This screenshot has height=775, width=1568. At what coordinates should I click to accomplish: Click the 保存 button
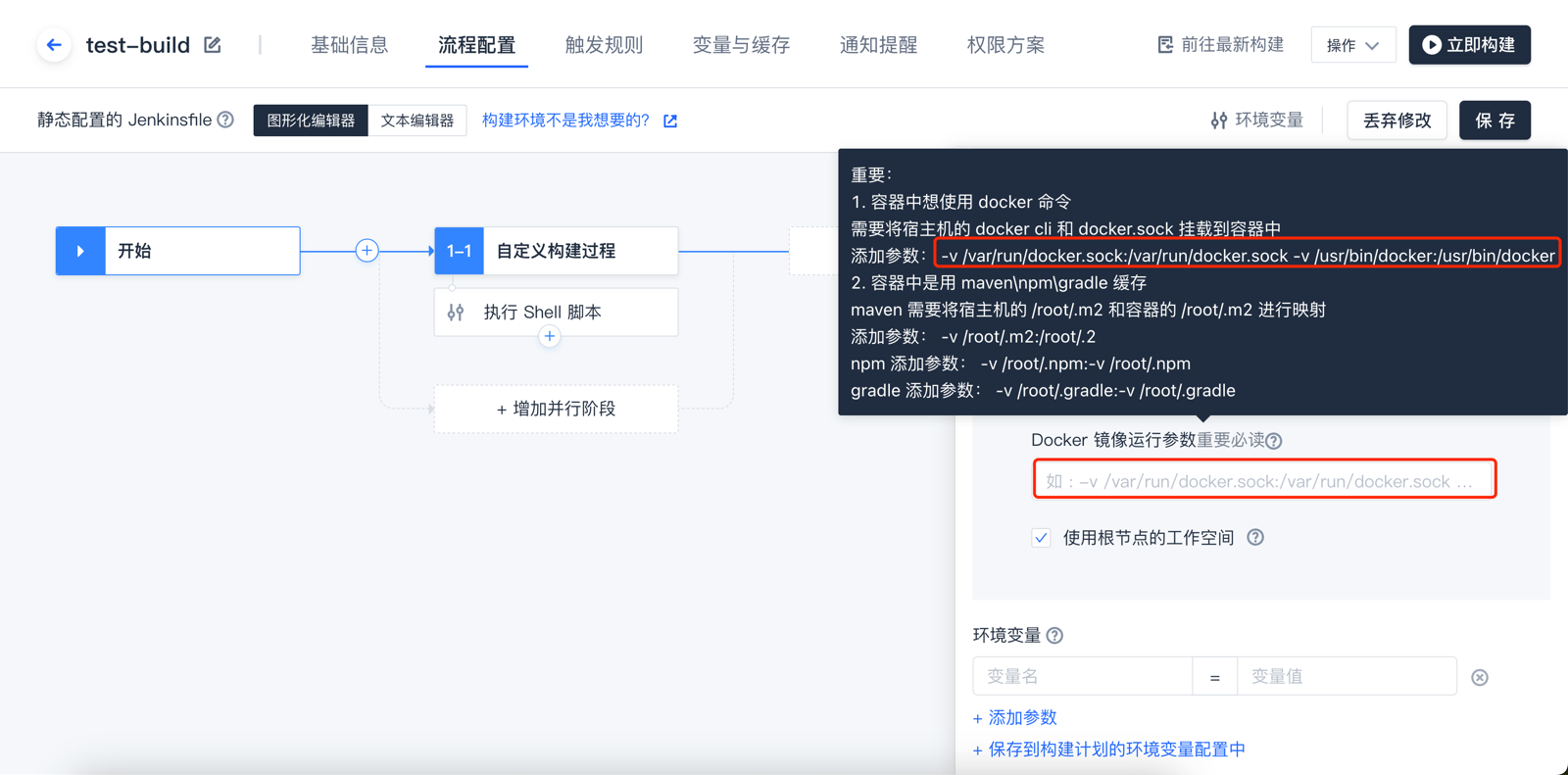tap(1494, 121)
